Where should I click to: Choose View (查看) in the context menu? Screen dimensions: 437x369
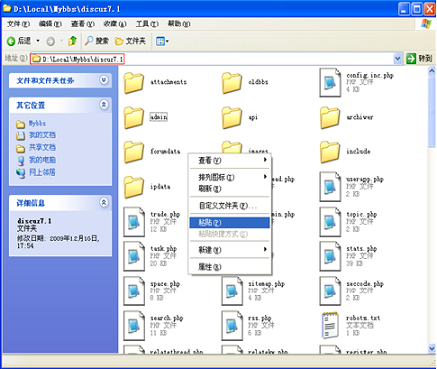[x=230, y=160]
